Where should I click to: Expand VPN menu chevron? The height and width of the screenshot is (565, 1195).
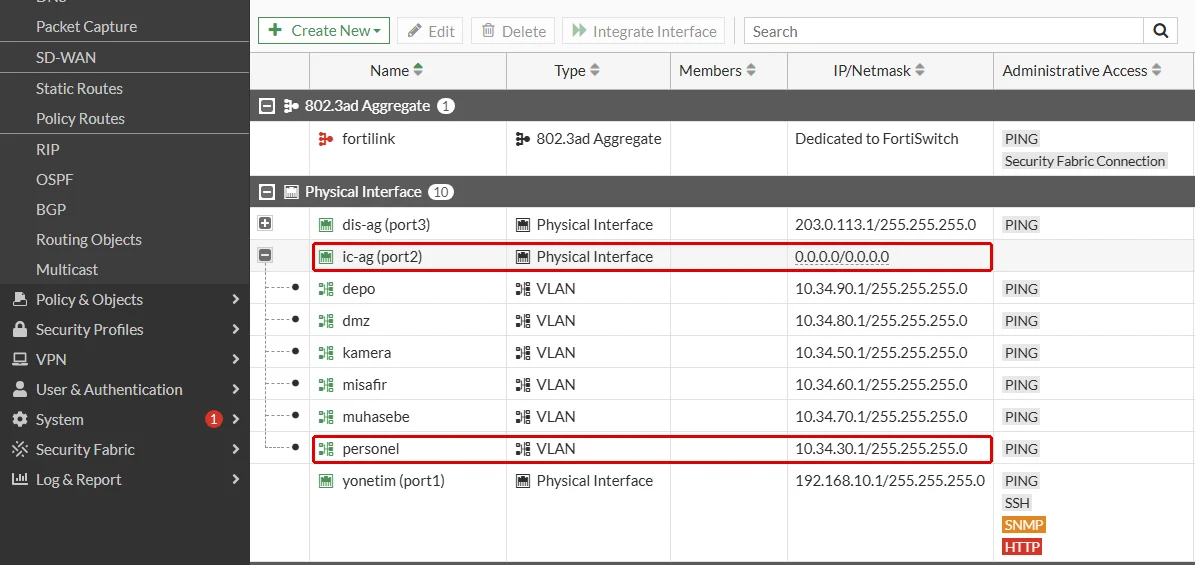pyautogui.click(x=235, y=359)
